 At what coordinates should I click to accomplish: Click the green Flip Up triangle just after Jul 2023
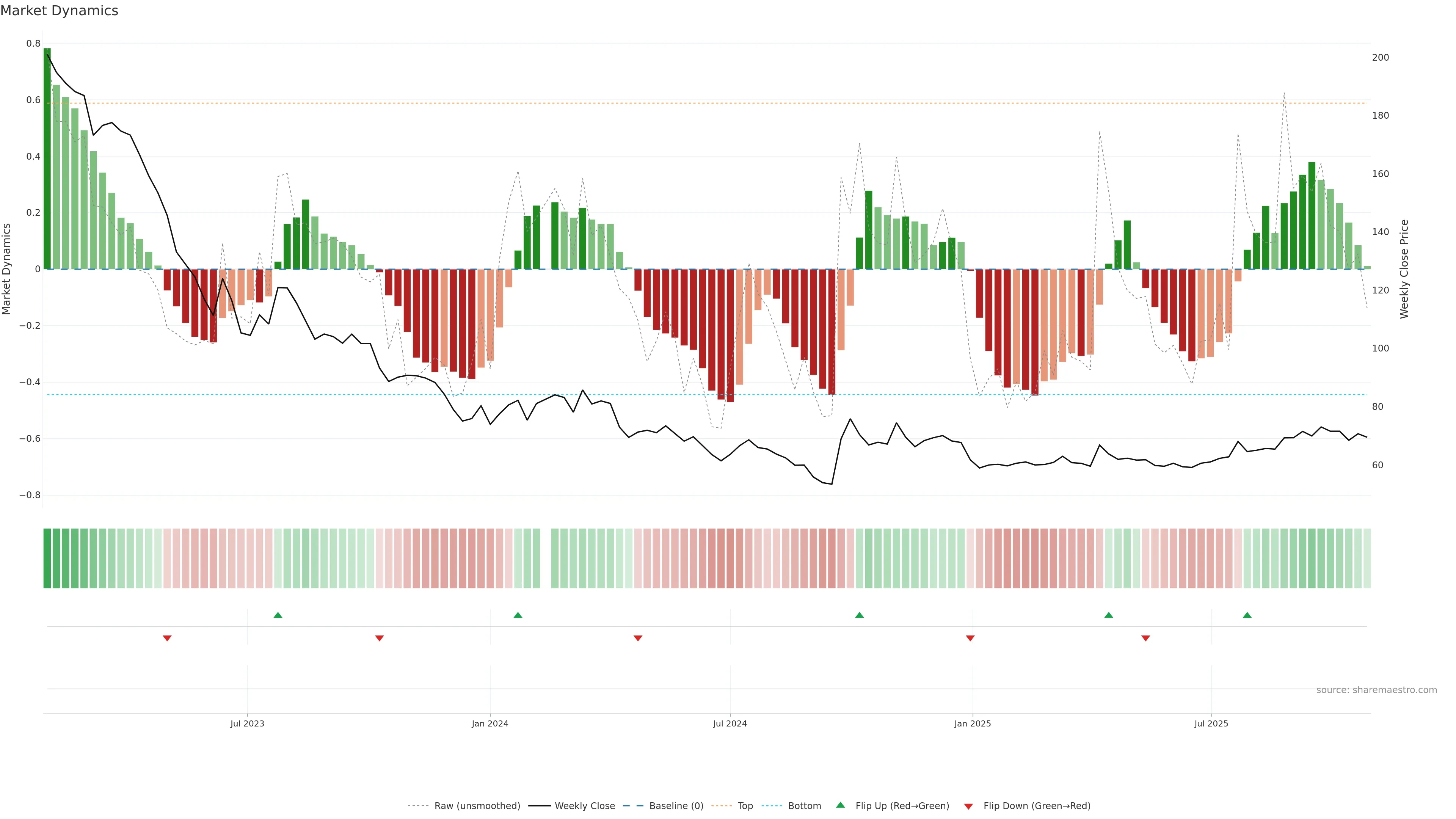click(278, 615)
